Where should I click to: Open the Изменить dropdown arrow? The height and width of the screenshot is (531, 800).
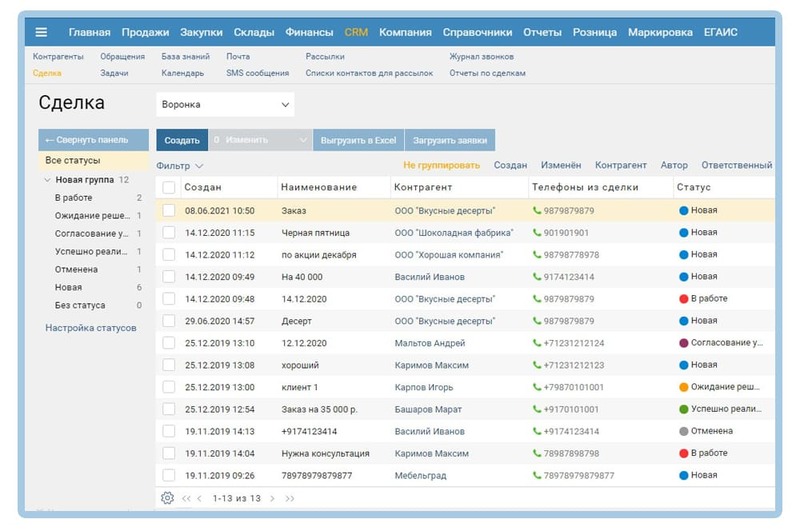click(303, 140)
